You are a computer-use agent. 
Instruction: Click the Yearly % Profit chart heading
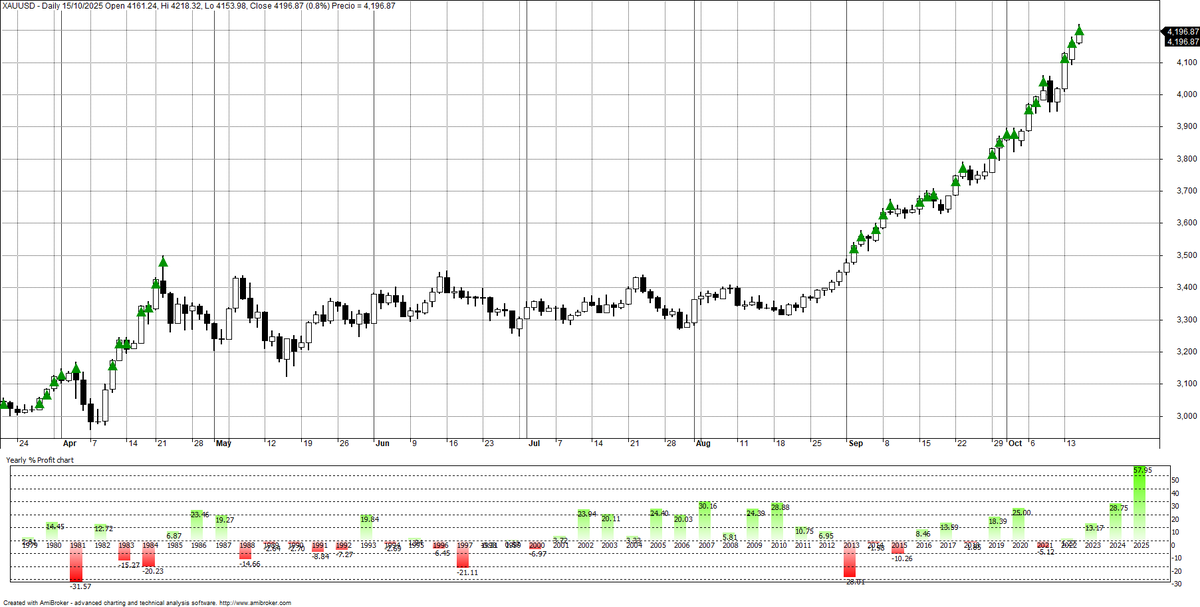click(38, 459)
